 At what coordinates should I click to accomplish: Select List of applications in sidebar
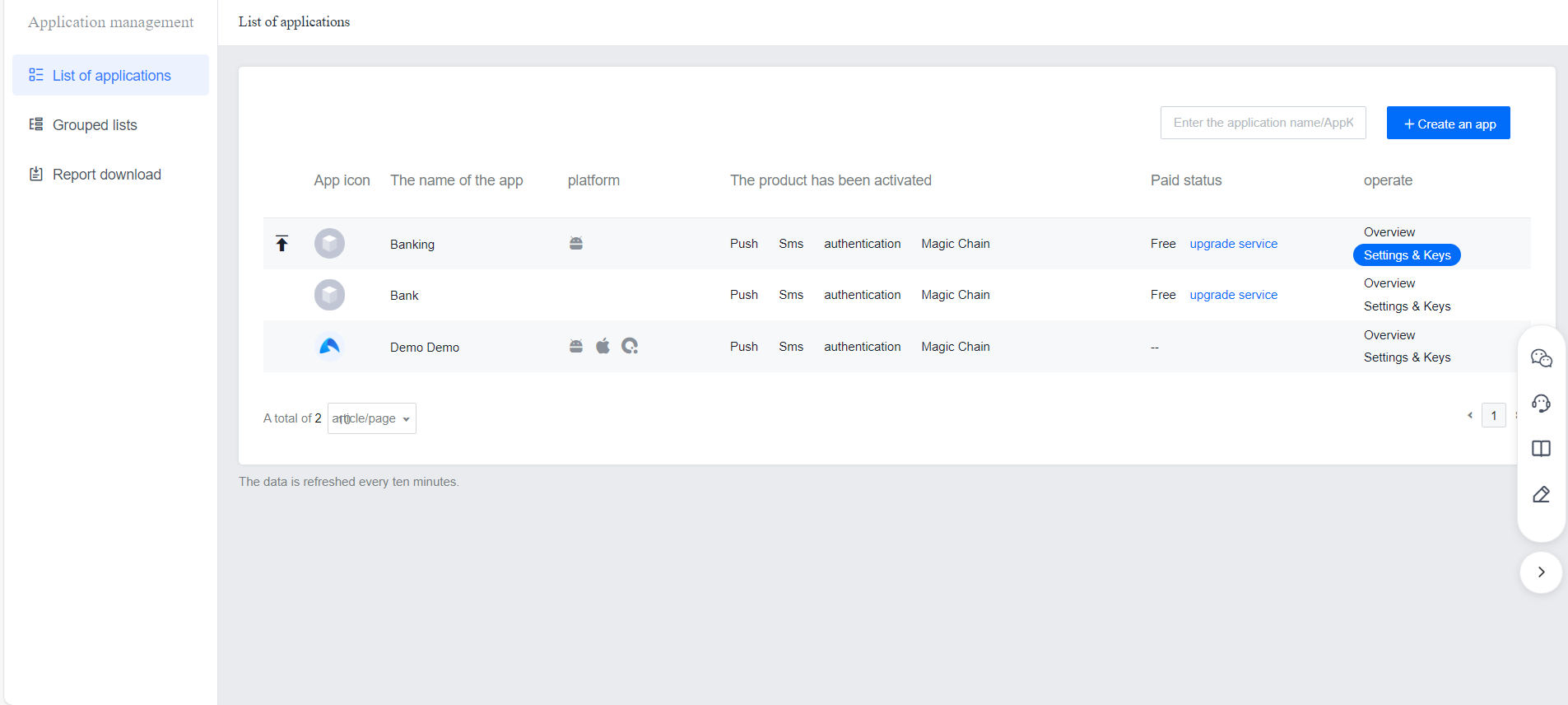click(x=111, y=76)
